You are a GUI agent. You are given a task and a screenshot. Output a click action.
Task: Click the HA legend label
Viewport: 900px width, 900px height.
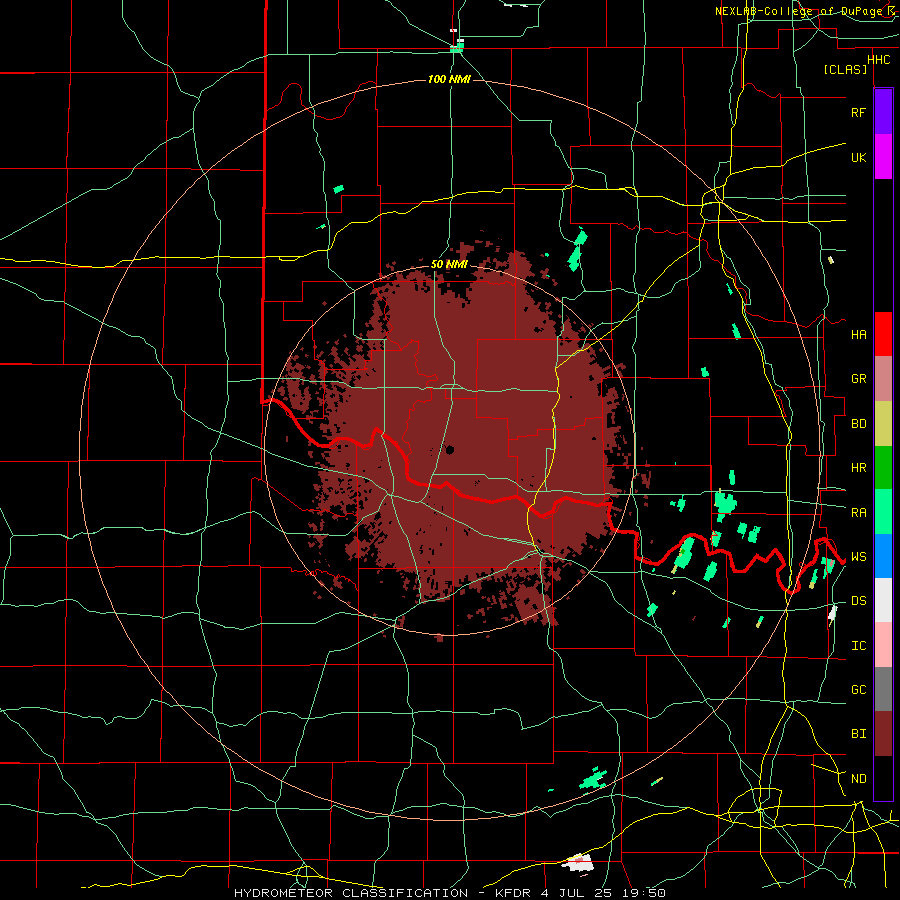tap(858, 335)
